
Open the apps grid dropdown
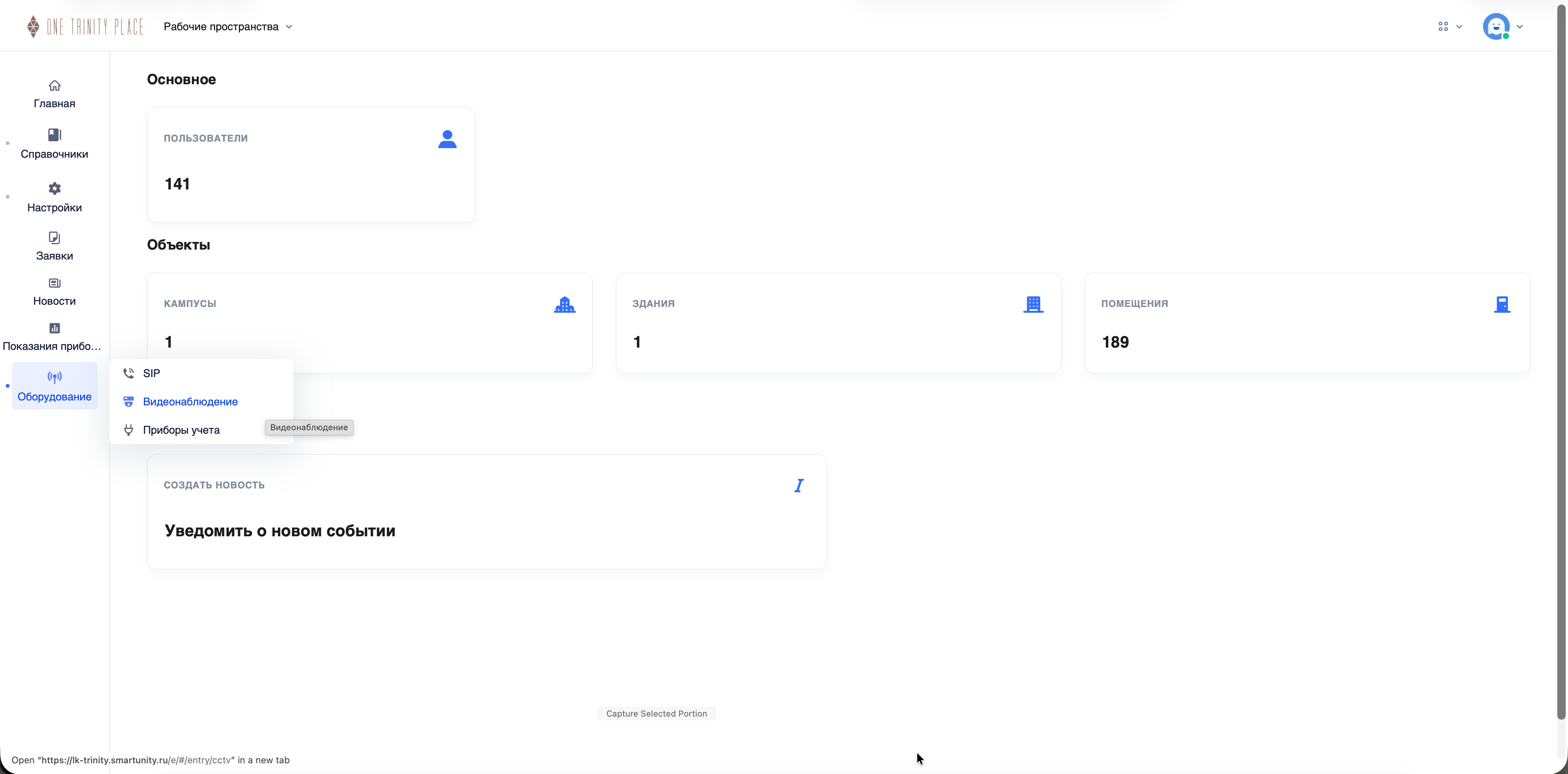[1450, 27]
